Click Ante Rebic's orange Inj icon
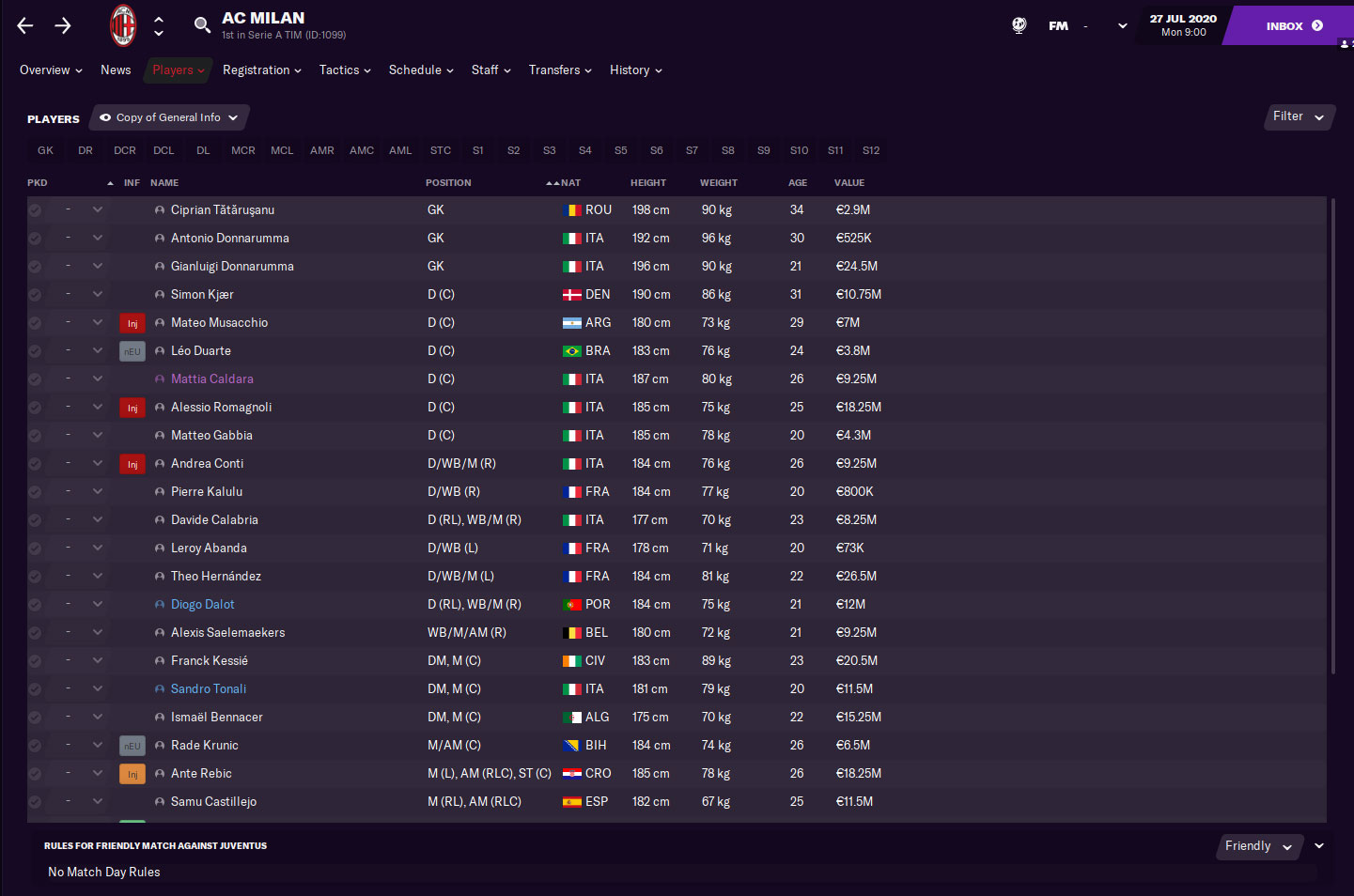The width and height of the screenshot is (1354, 896). click(132, 774)
